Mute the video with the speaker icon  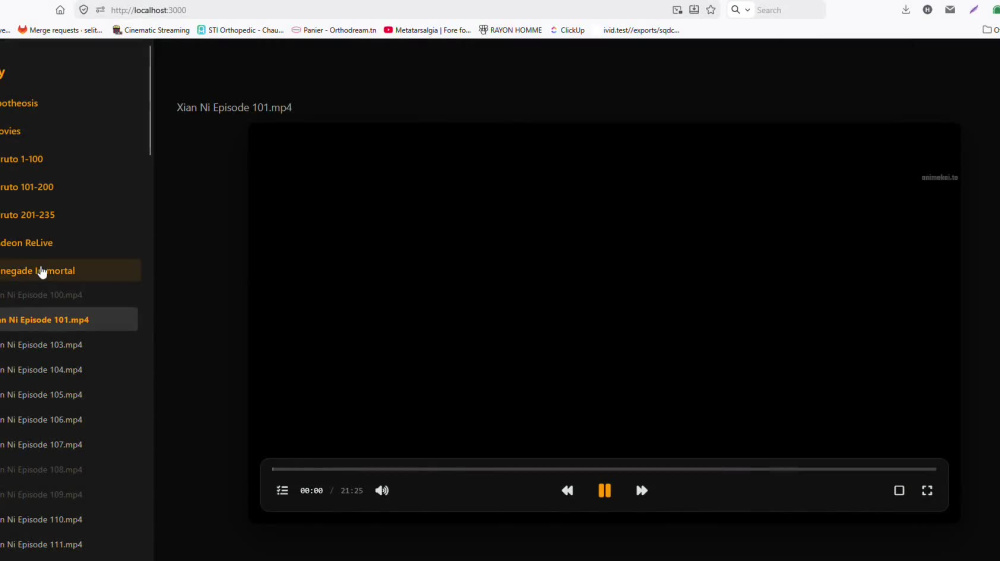coord(382,490)
